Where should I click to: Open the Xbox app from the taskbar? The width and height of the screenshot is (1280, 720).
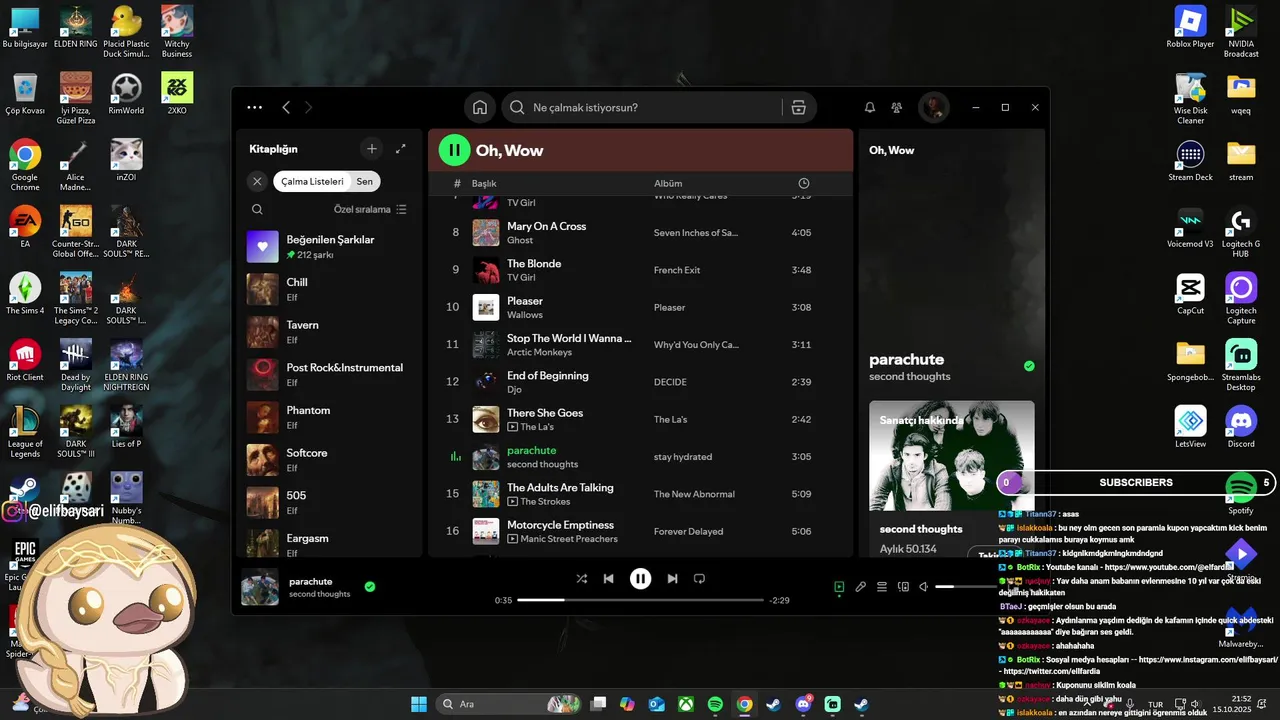pyautogui.click(x=686, y=704)
